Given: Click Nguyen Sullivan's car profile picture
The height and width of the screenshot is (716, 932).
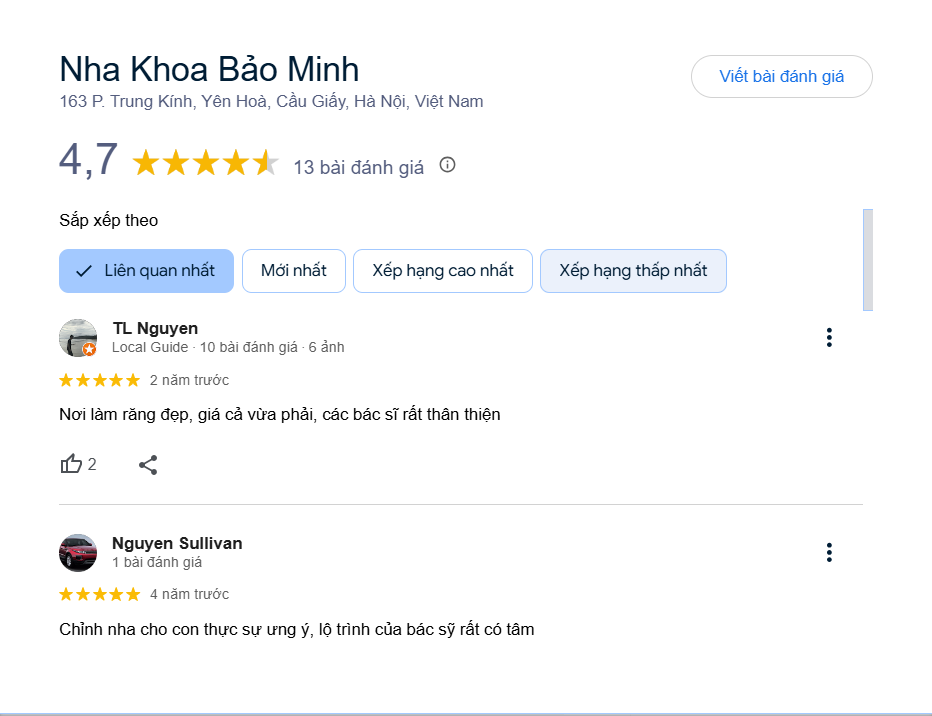Looking at the screenshot, I should coord(78,552).
